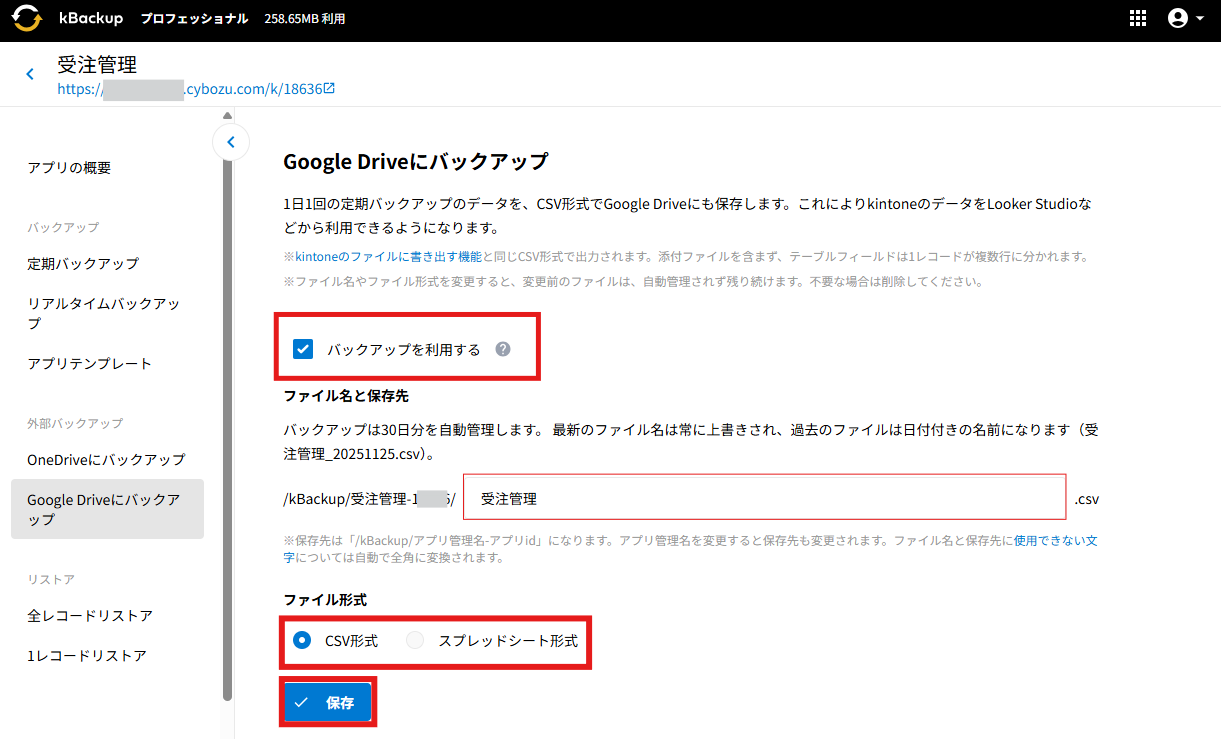1221x739 pixels.
Task: Click the help icon beside バックアップを利用する
Action: tap(503, 349)
